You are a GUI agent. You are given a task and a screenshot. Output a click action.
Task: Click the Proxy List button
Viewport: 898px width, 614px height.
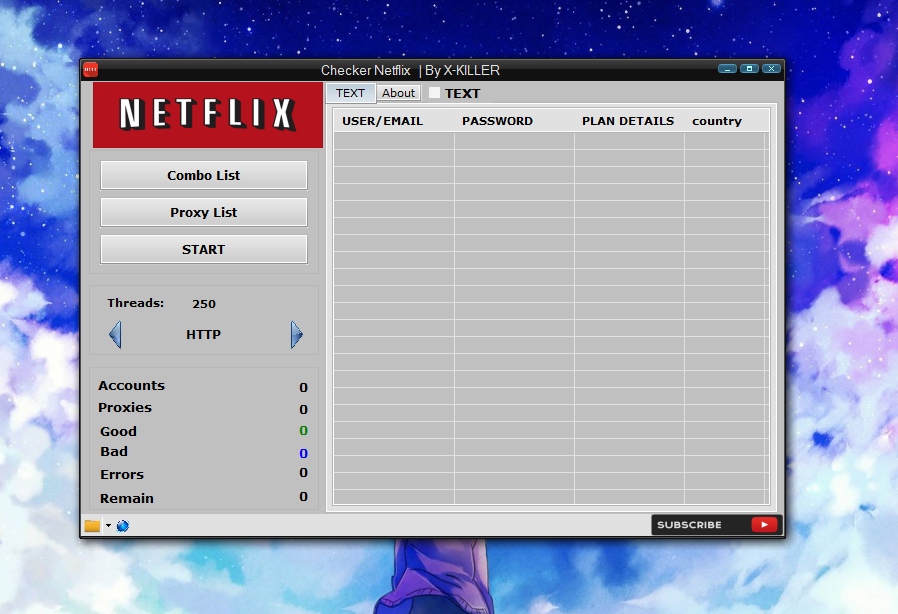point(204,212)
